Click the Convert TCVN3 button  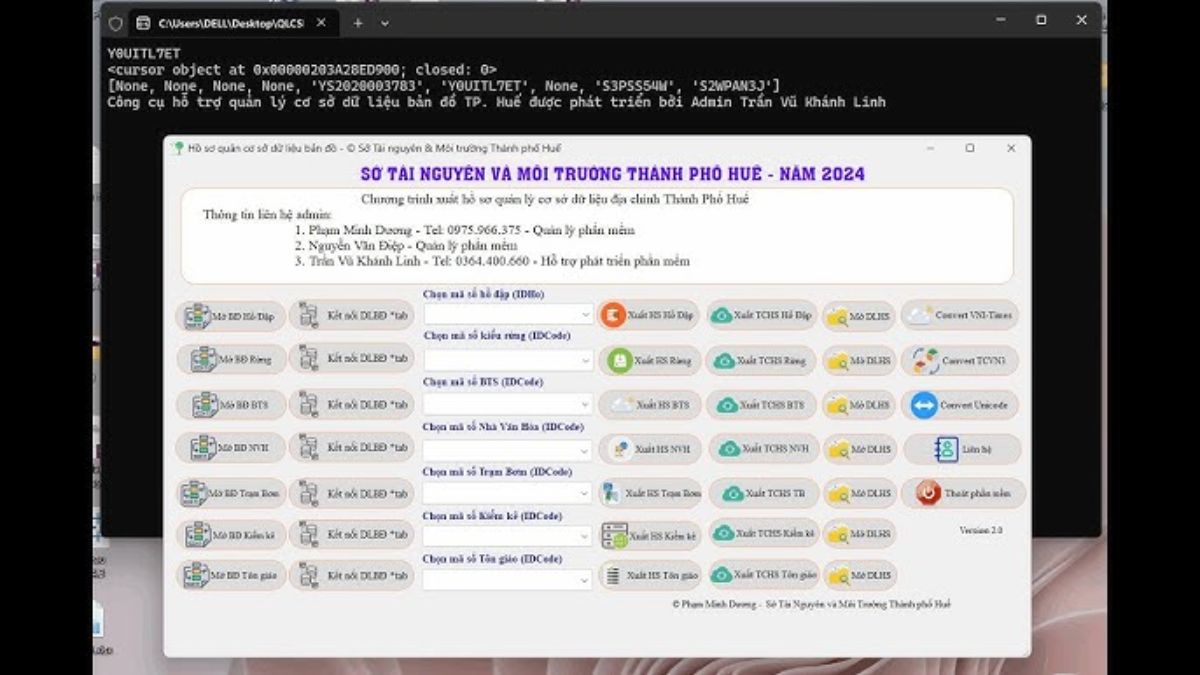click(961, 360)
